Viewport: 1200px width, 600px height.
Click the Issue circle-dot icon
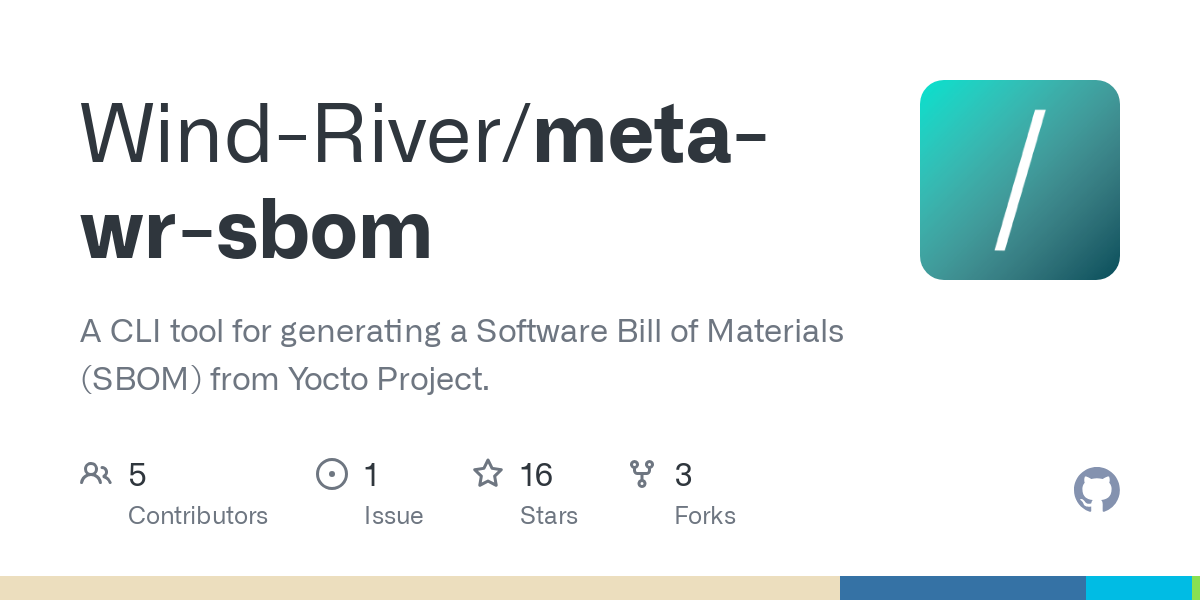click(332, 474)
